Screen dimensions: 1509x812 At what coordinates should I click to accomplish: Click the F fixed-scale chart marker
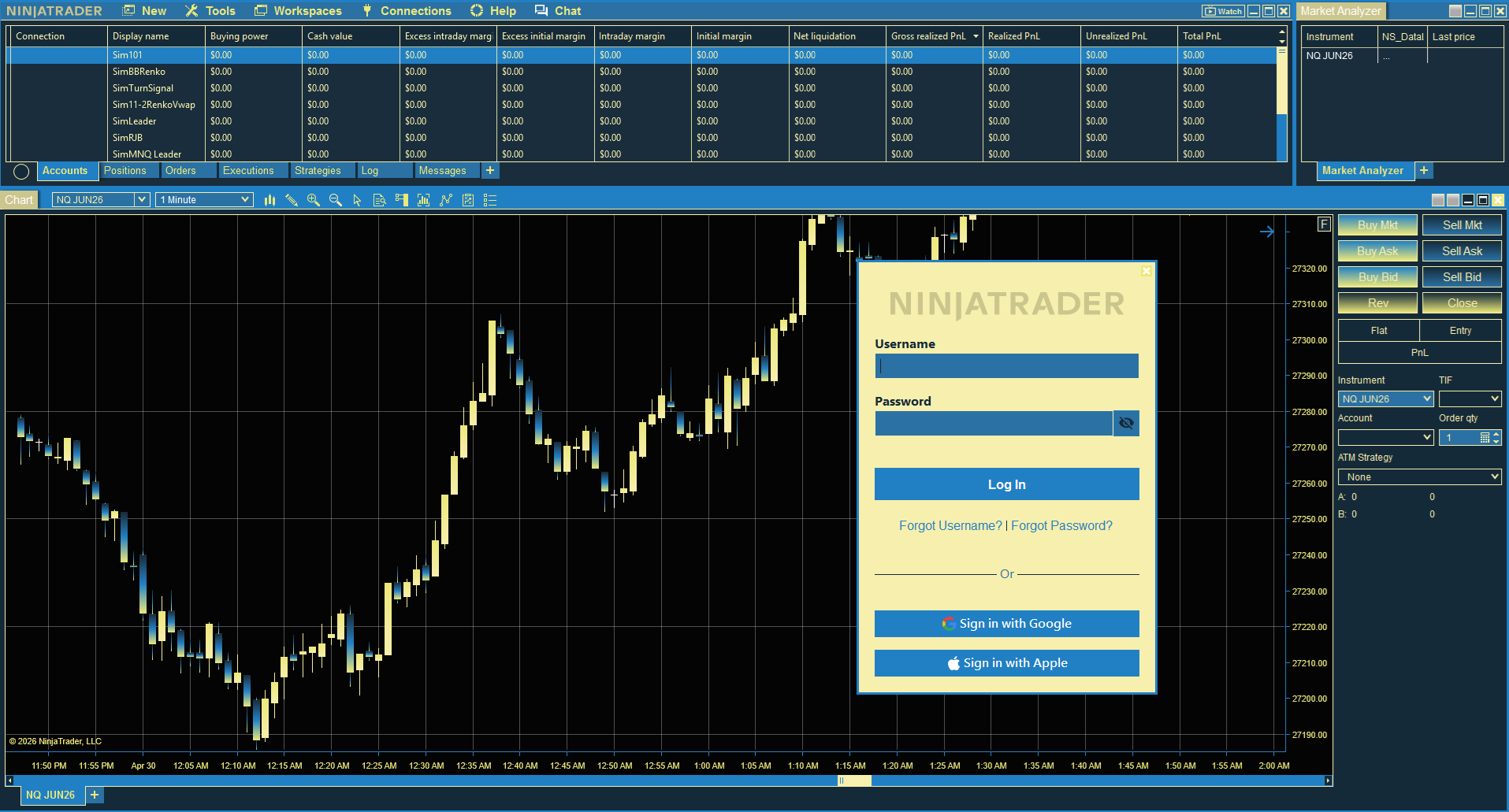(x=1325, y=224)
